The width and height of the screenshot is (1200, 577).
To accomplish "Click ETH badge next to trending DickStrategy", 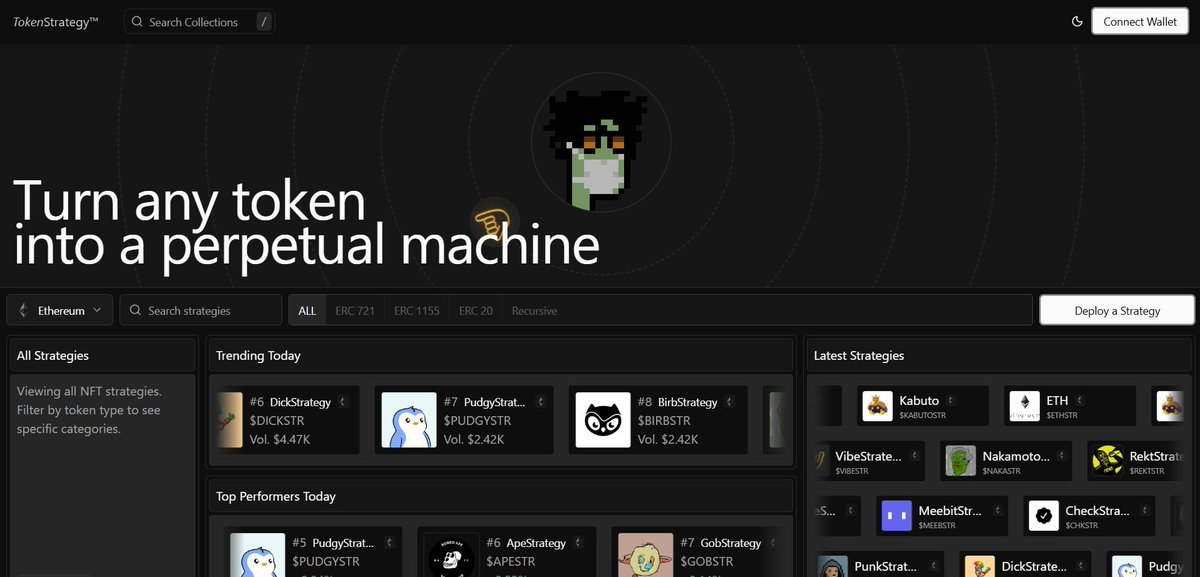I will 343,402.
